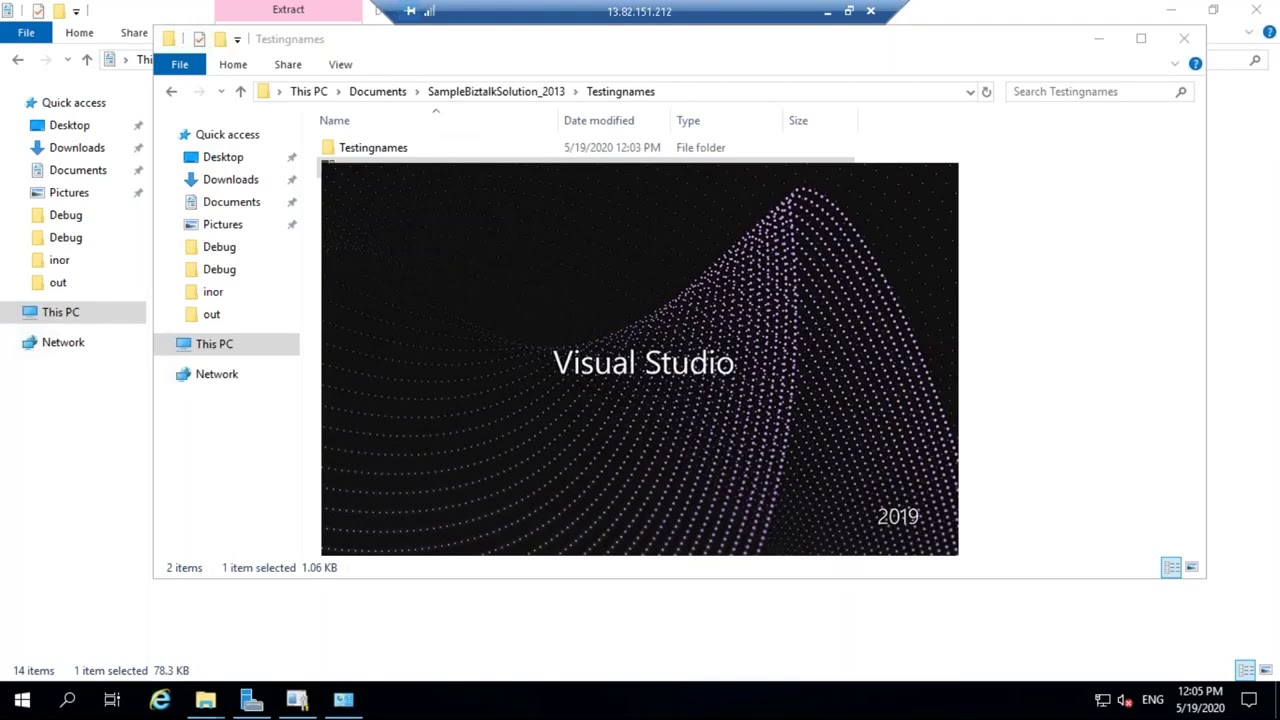Open Documents in Testingnames navigation pane
1280x720 pixels.
tap(231, 202)
